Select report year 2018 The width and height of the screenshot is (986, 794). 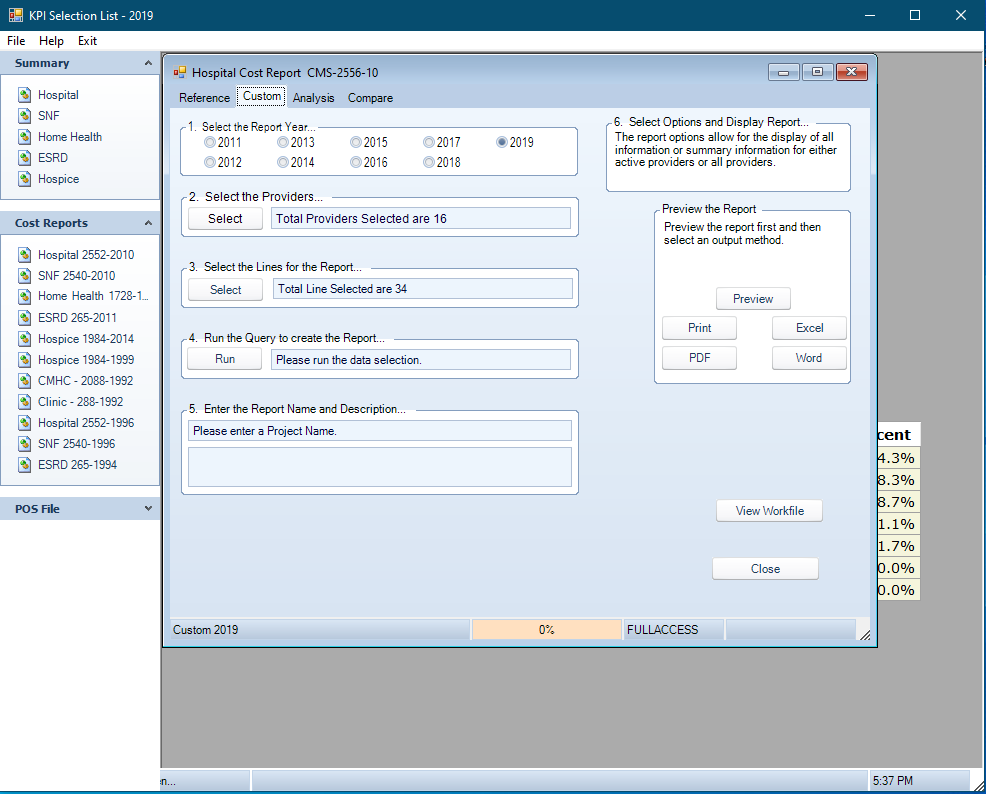coord(441,162)
